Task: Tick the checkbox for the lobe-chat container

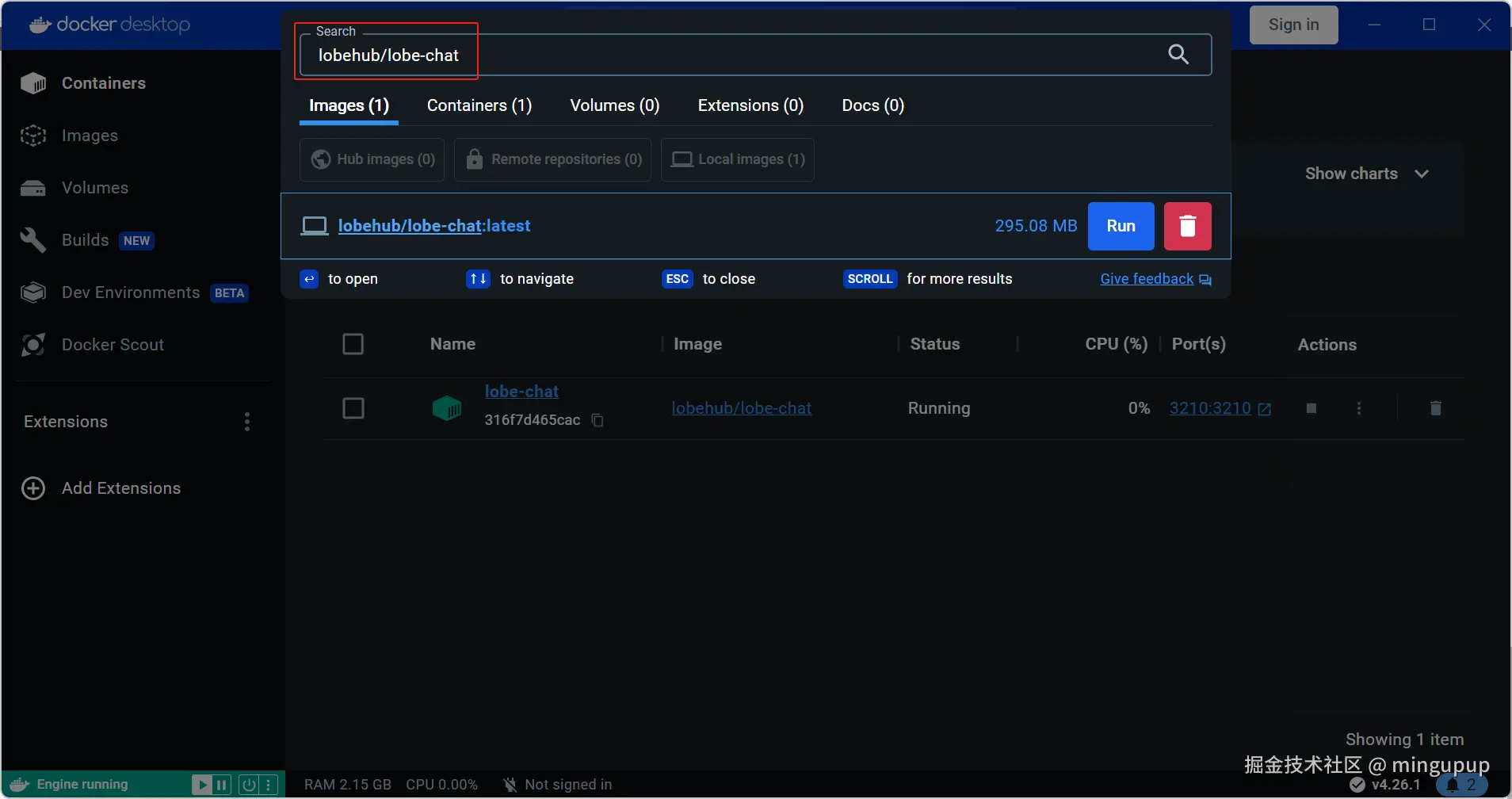Action: click(353, 408)
